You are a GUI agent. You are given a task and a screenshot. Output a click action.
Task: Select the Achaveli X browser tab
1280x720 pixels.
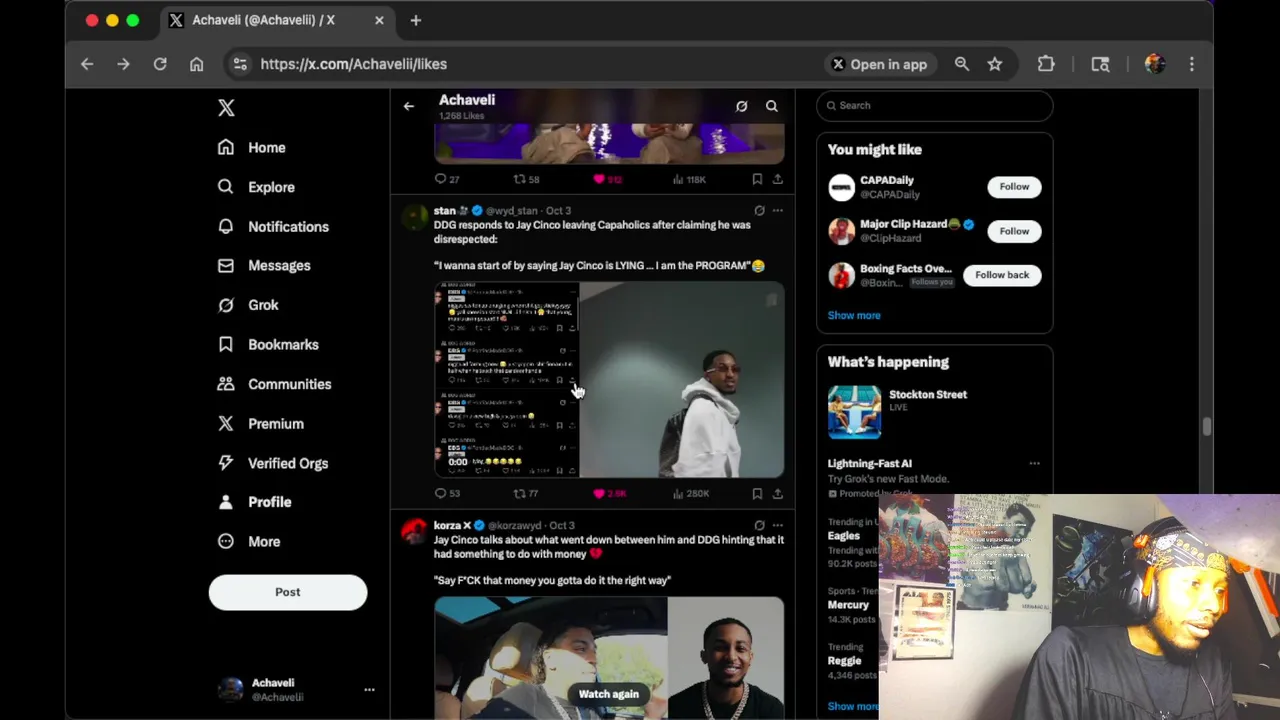(x=278, y=20)
